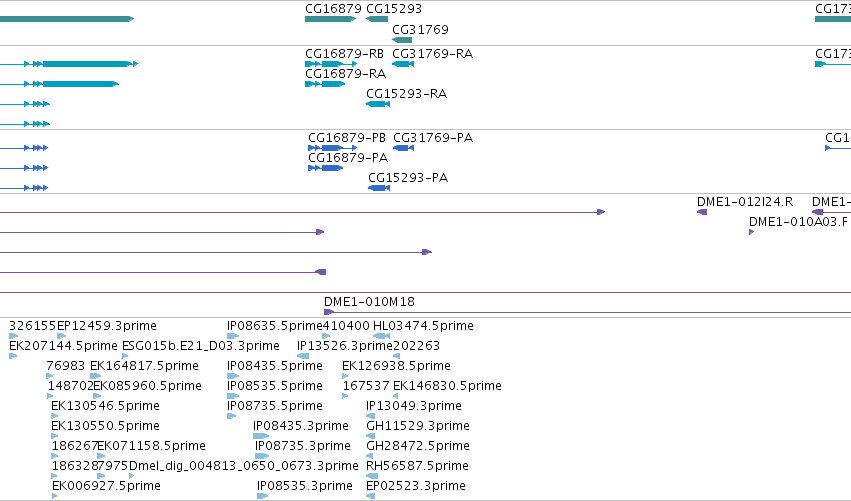Click the CG15293-PA protein label
851x501 pixels.
408,178
